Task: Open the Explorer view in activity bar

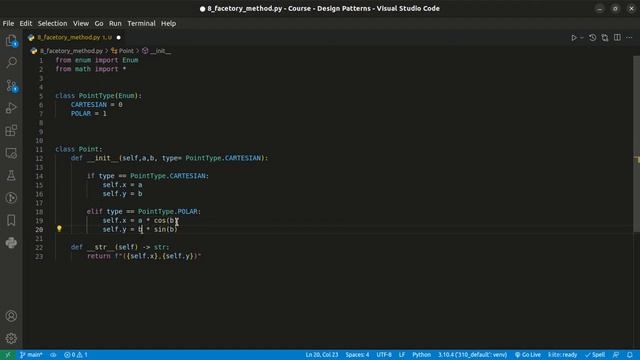Action: pyautogui.click(x=11, y=40)
